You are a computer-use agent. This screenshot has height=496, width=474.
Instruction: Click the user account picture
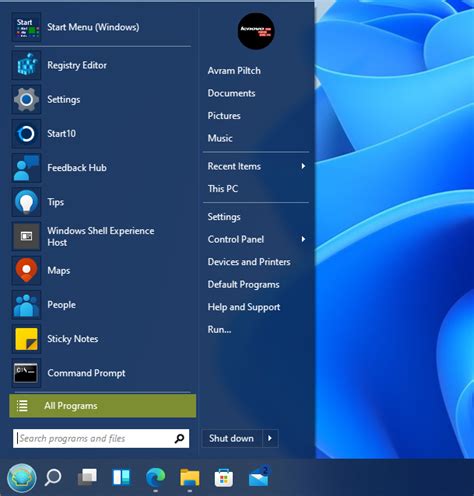[256, 31]
